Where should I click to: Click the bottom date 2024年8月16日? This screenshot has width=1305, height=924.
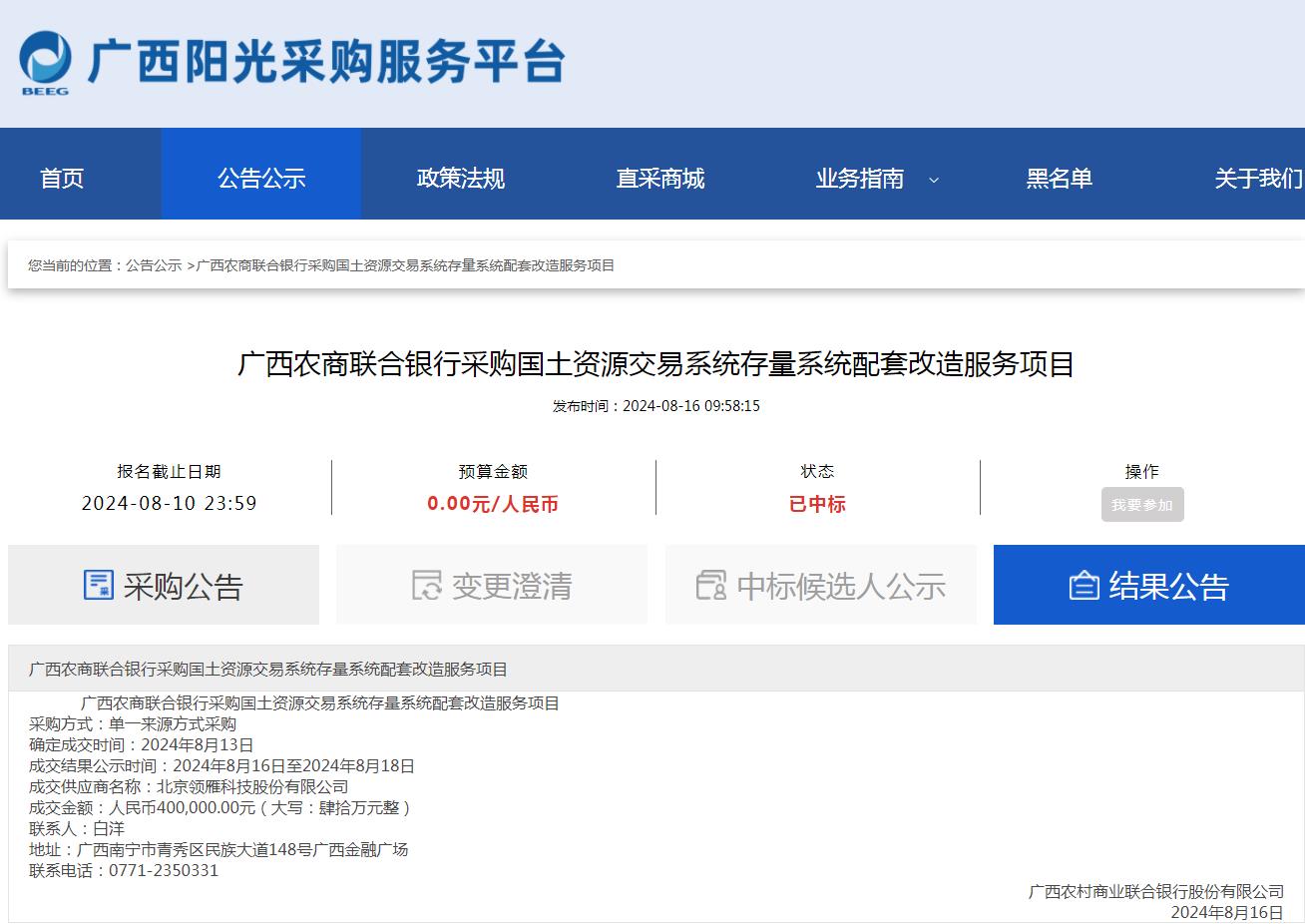point(1227,912)
